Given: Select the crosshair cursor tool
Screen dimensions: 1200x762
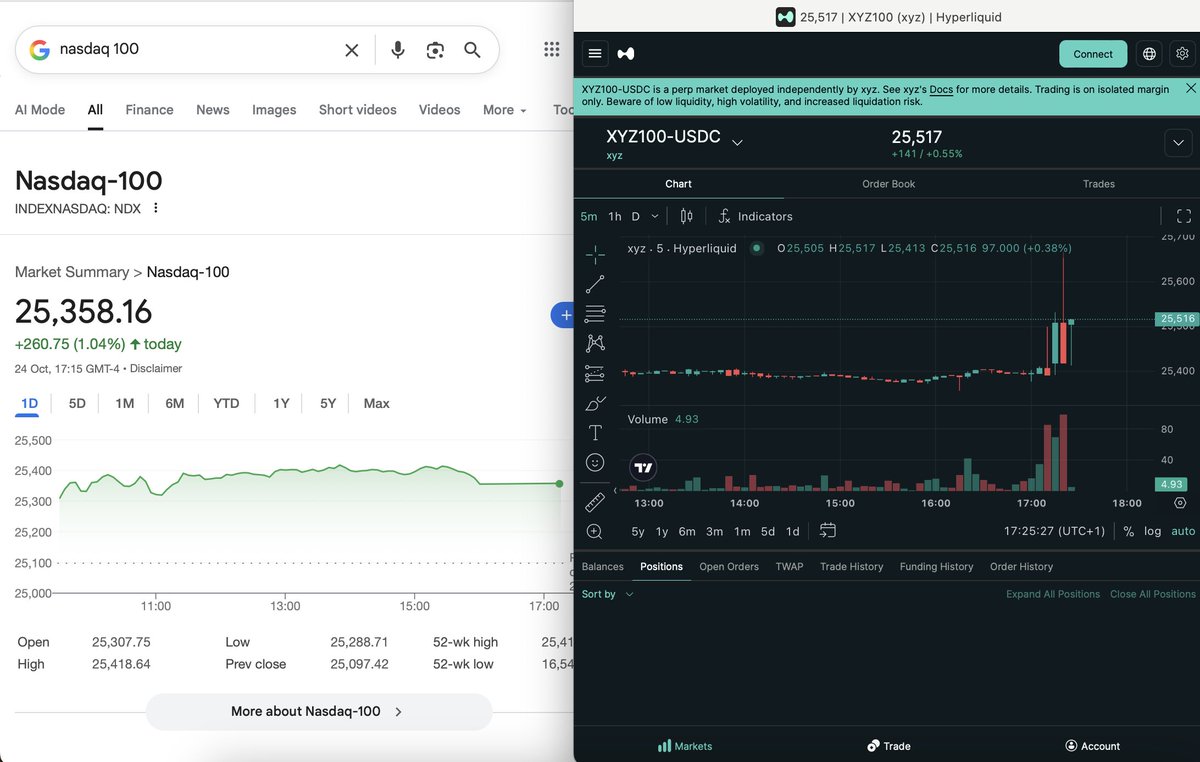Looking at the screenshot, I should coord(595,254).
